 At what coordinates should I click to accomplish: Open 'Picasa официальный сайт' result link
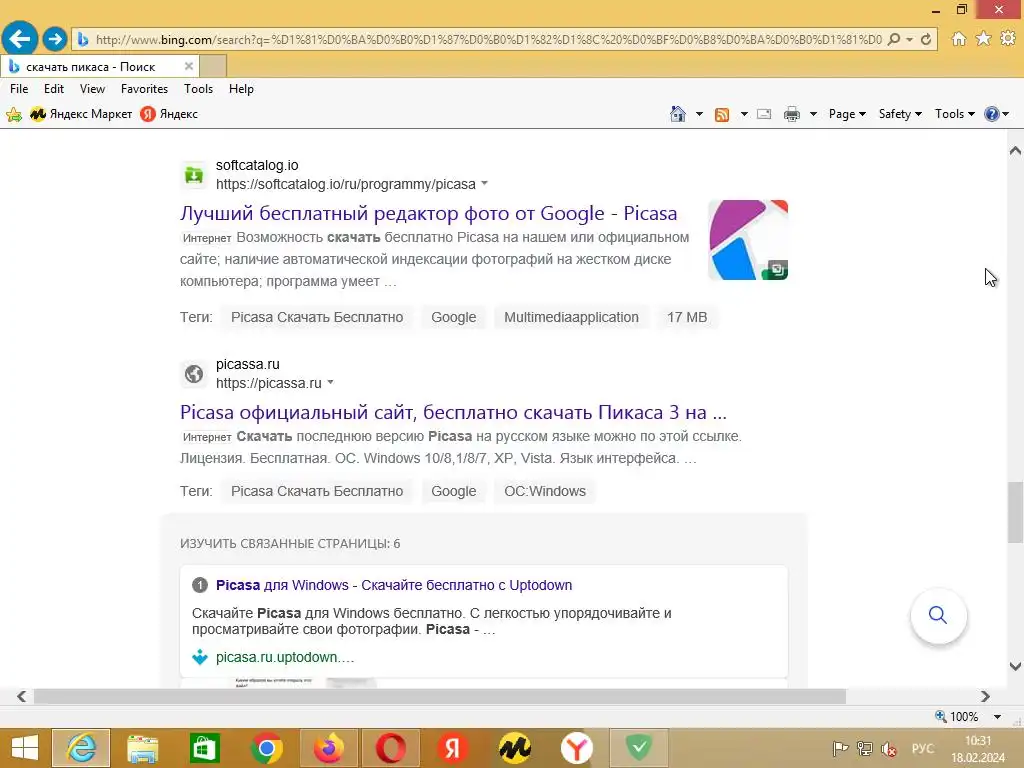tap(453, 412)
